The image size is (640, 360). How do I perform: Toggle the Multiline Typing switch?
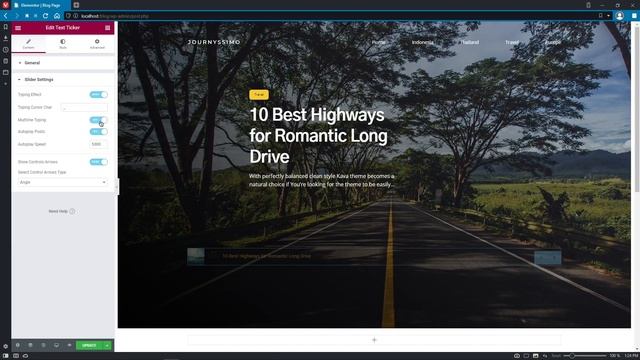coord(98,120)
